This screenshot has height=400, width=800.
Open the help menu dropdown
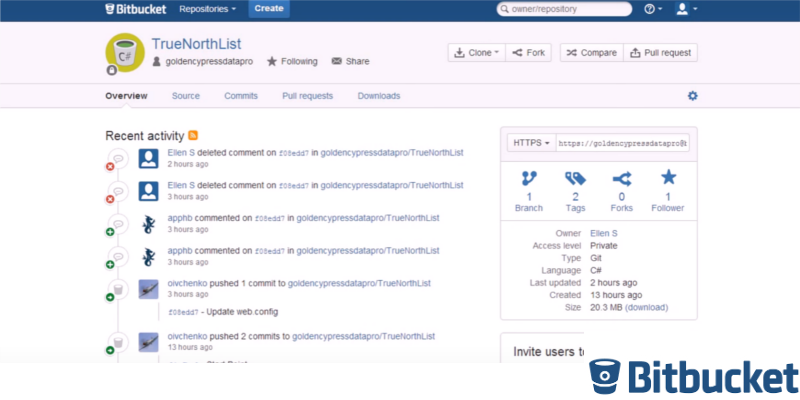tap(652, 9)
